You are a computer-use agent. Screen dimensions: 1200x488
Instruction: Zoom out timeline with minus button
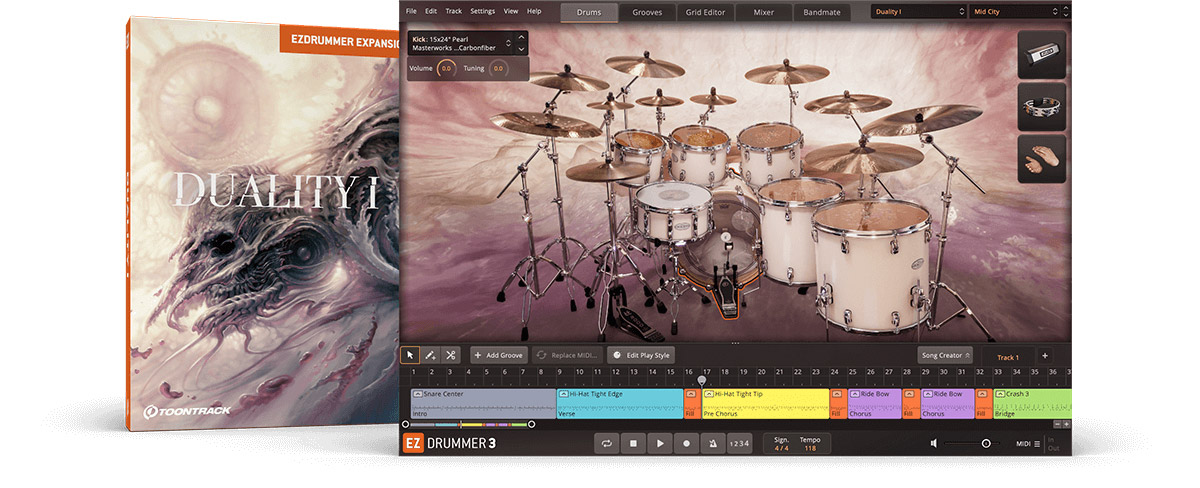[1056, 424]
